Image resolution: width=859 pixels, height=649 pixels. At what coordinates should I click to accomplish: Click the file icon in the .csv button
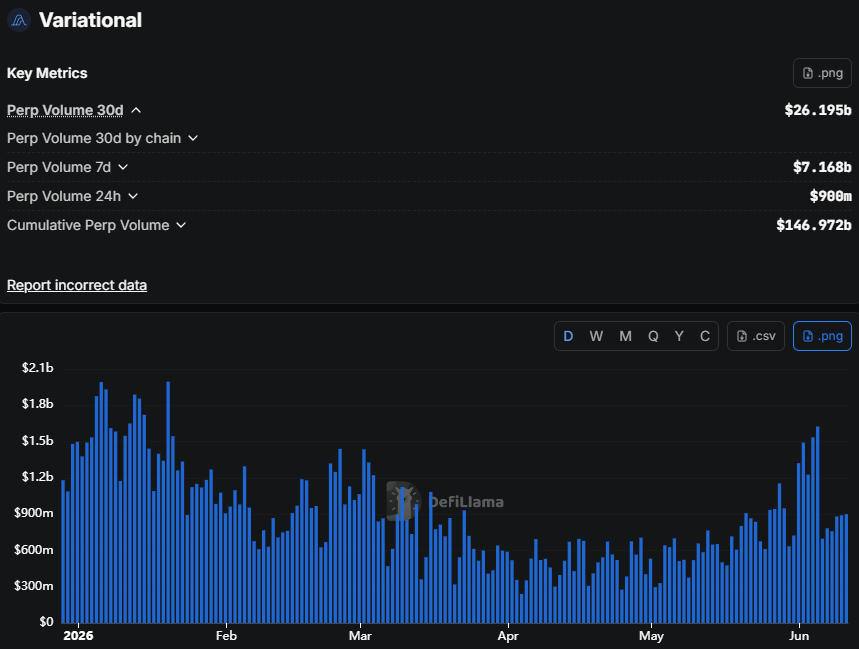742,336
